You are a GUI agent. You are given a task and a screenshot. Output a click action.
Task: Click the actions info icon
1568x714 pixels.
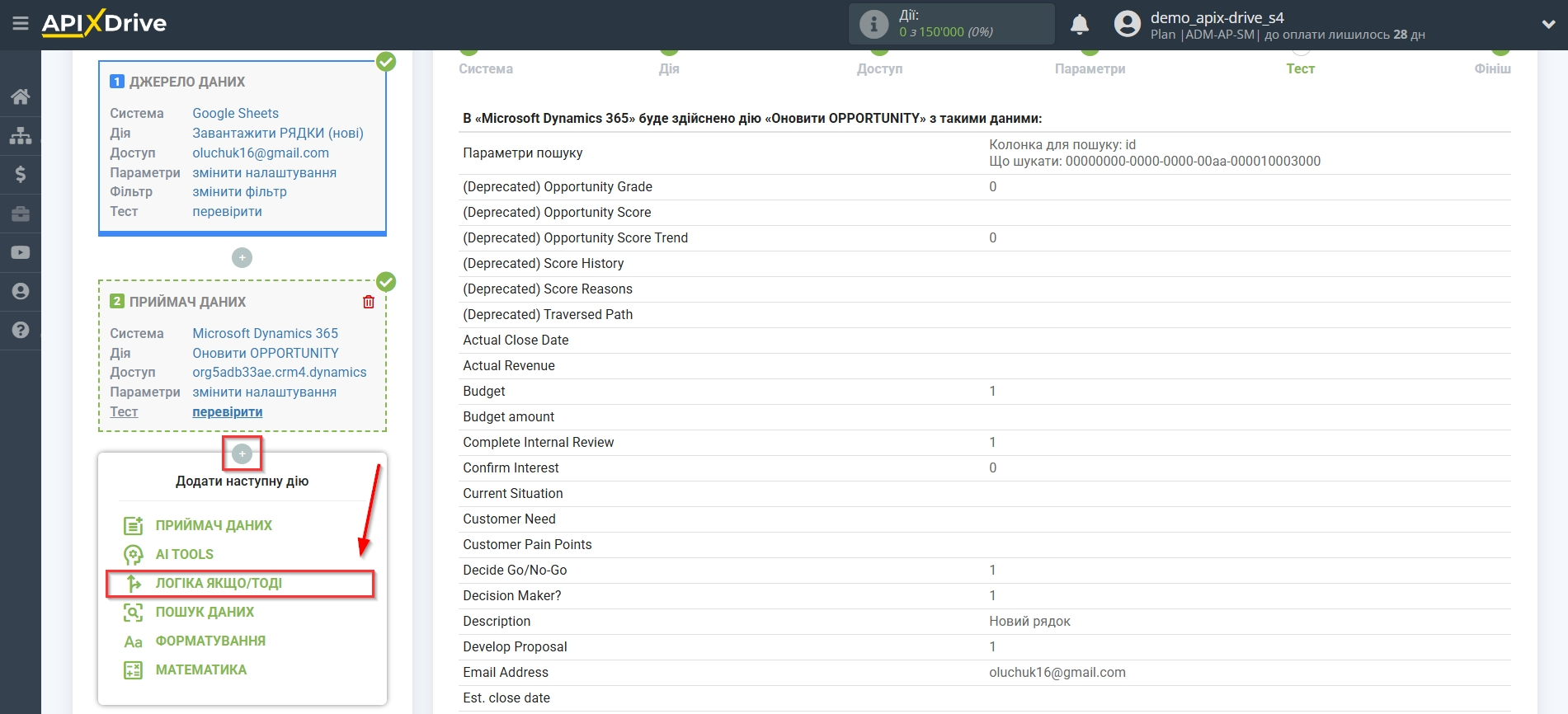pyautogui.click(x=873, y=24)
